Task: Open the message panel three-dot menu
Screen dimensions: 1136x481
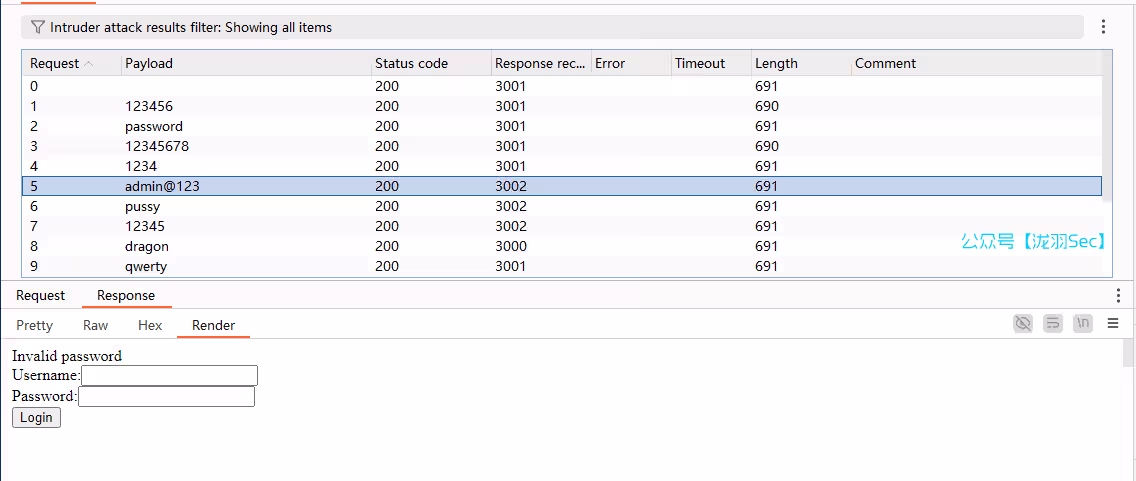Action: click(x=1118, y=295)
